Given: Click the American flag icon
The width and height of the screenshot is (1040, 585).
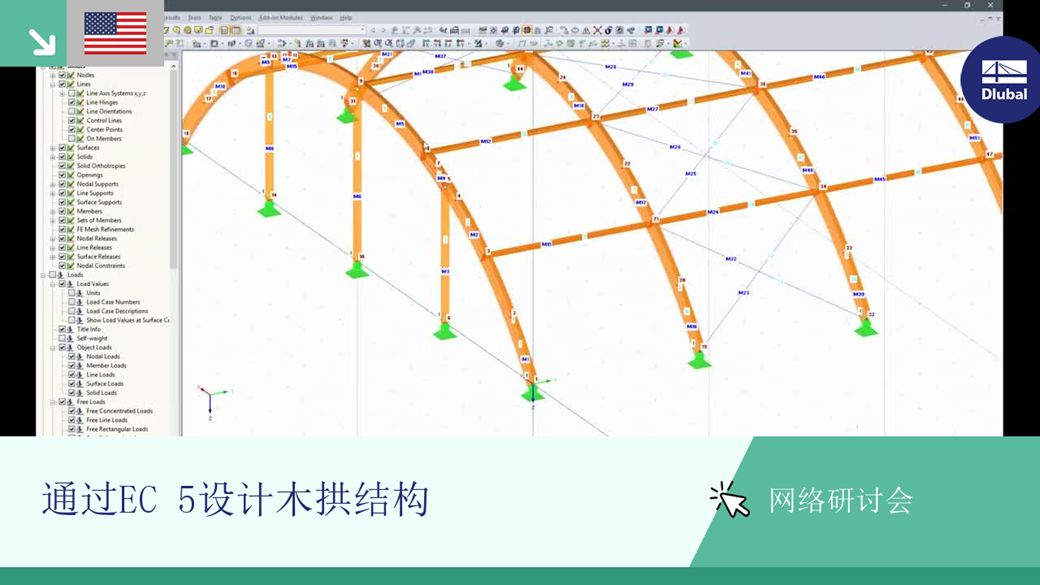Looking at the screenshot, I should click(x=115, y=33).
